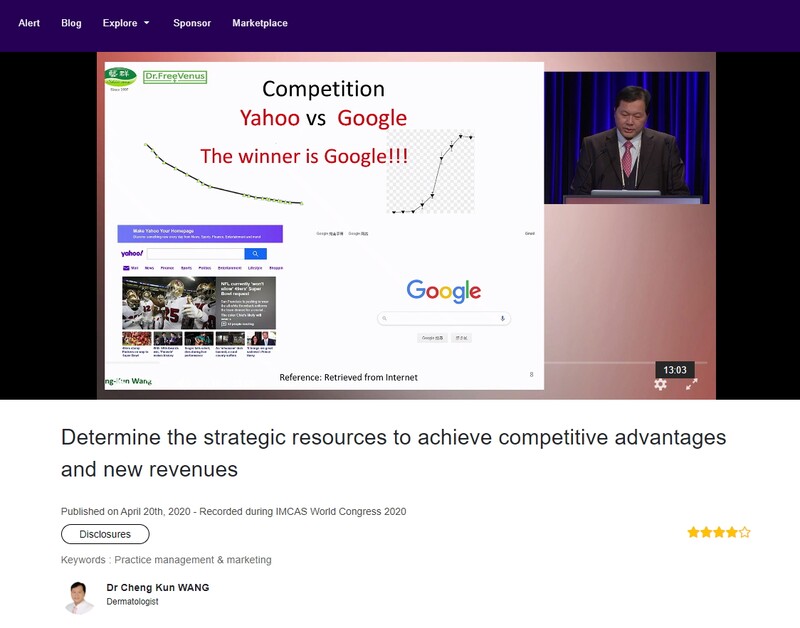Click the Disclosures button
Image resolution: width=800 pixels, height=628 pixels.
coord(105,534)
